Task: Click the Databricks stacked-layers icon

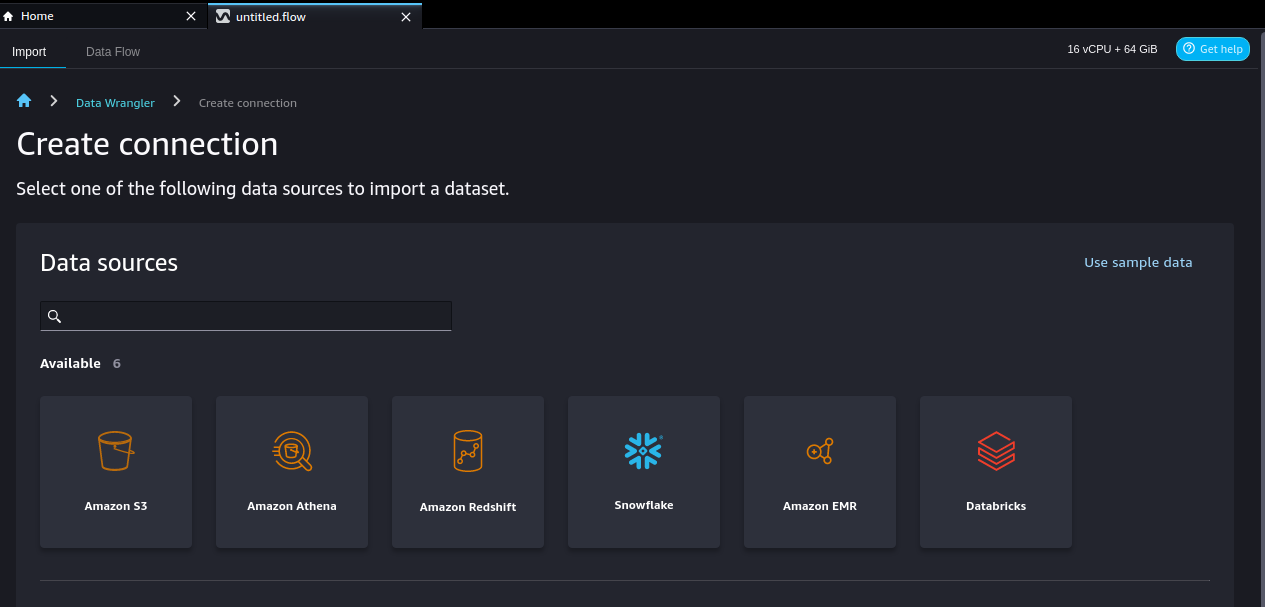Action: [x=996, y=451]
